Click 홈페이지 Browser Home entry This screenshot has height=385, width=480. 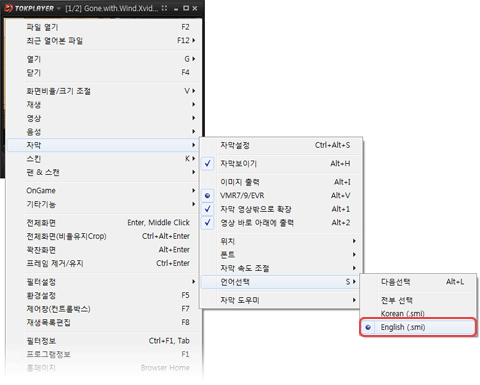pyautogui.click(x=104, y=368)
